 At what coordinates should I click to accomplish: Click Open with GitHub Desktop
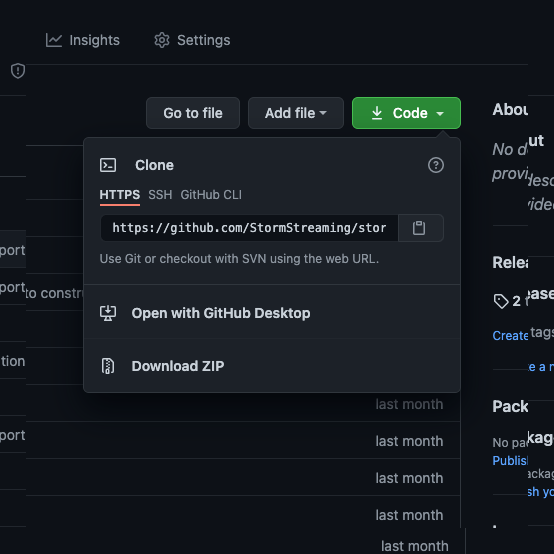pyautogui.click(x=272, y=313)
